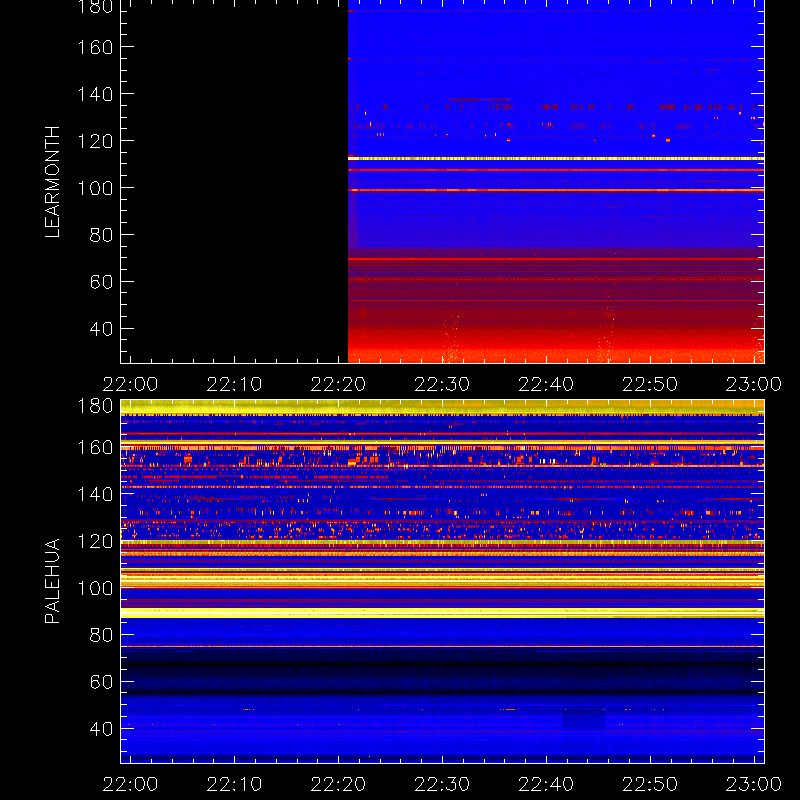Click the wide yellow band near 90 in Palehua

[x=442, y=613]
